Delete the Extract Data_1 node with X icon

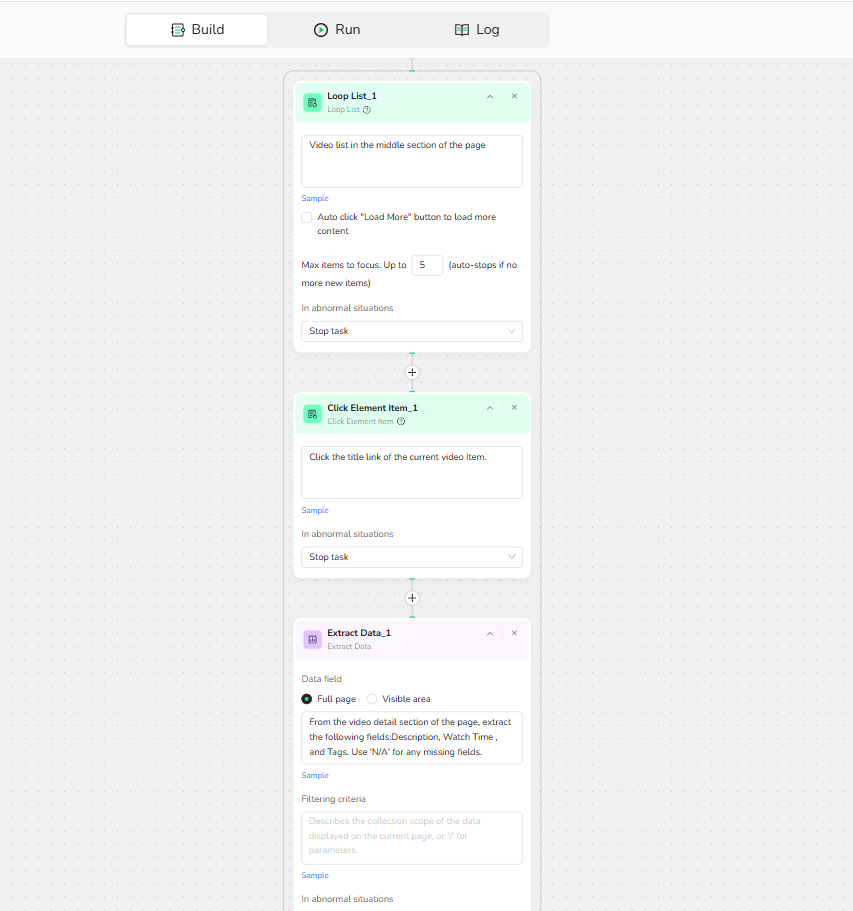514,633
